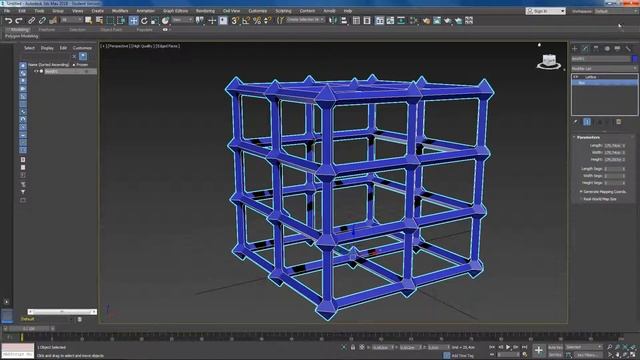This screenshot has width=640, height=360.
Task: Open the Motion command panel tab
Action: click(x=607, y=49)
